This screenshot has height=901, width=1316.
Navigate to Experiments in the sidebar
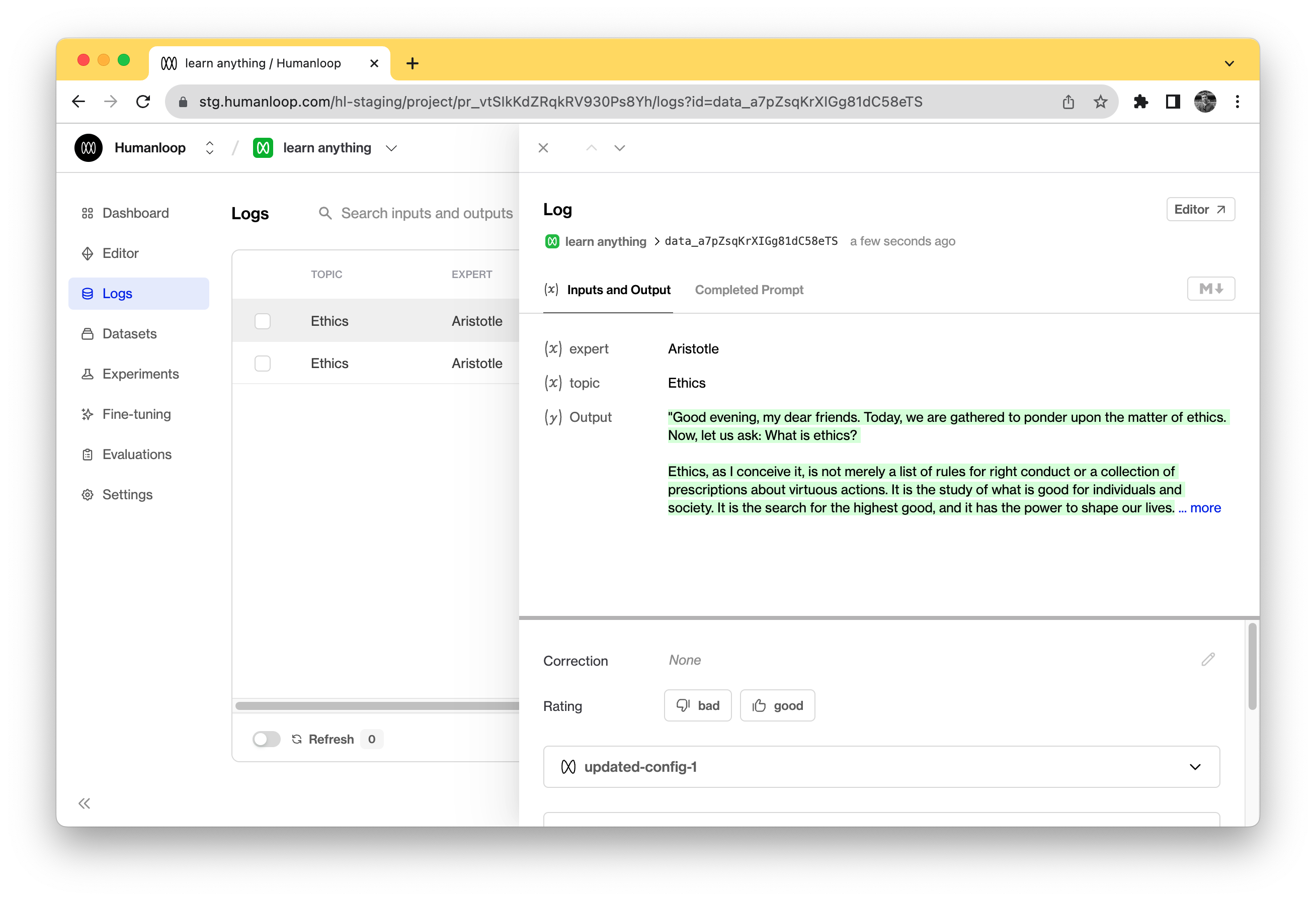(140, 374)
